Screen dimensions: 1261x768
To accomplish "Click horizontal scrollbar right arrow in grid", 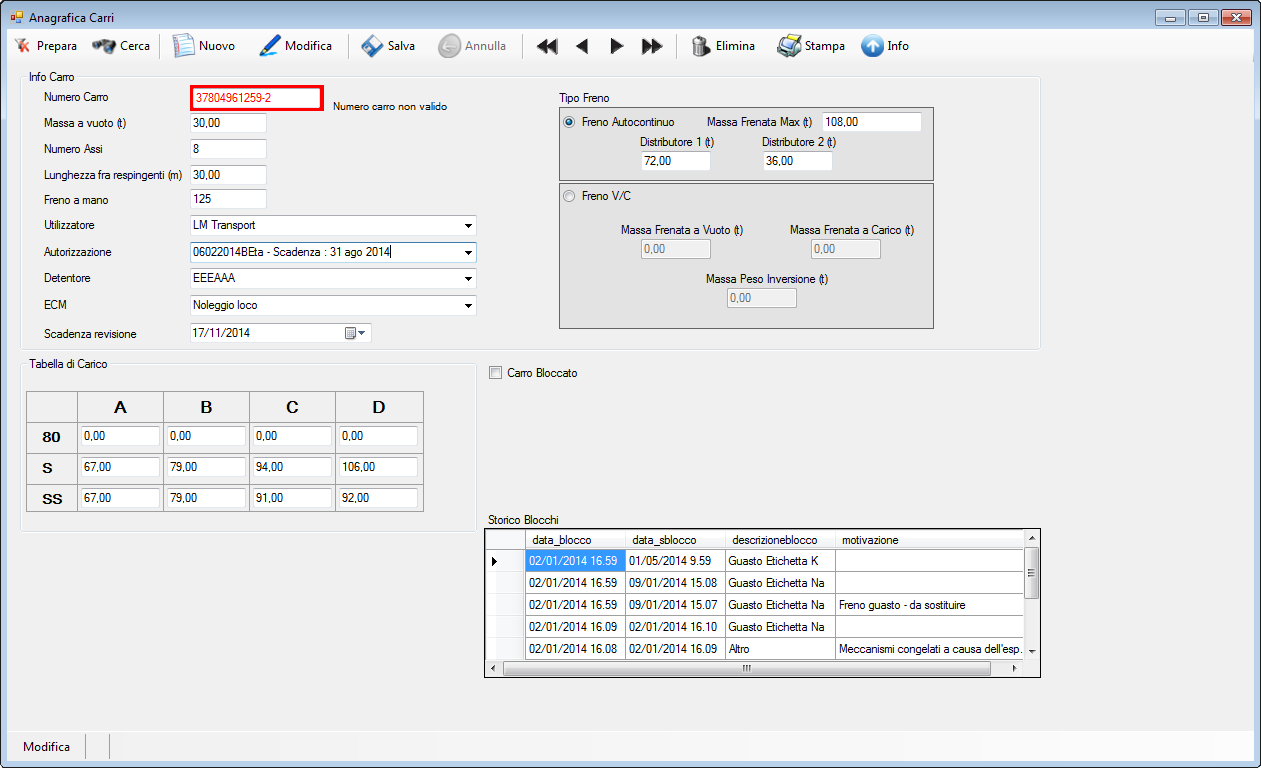I will [1015, 668].
